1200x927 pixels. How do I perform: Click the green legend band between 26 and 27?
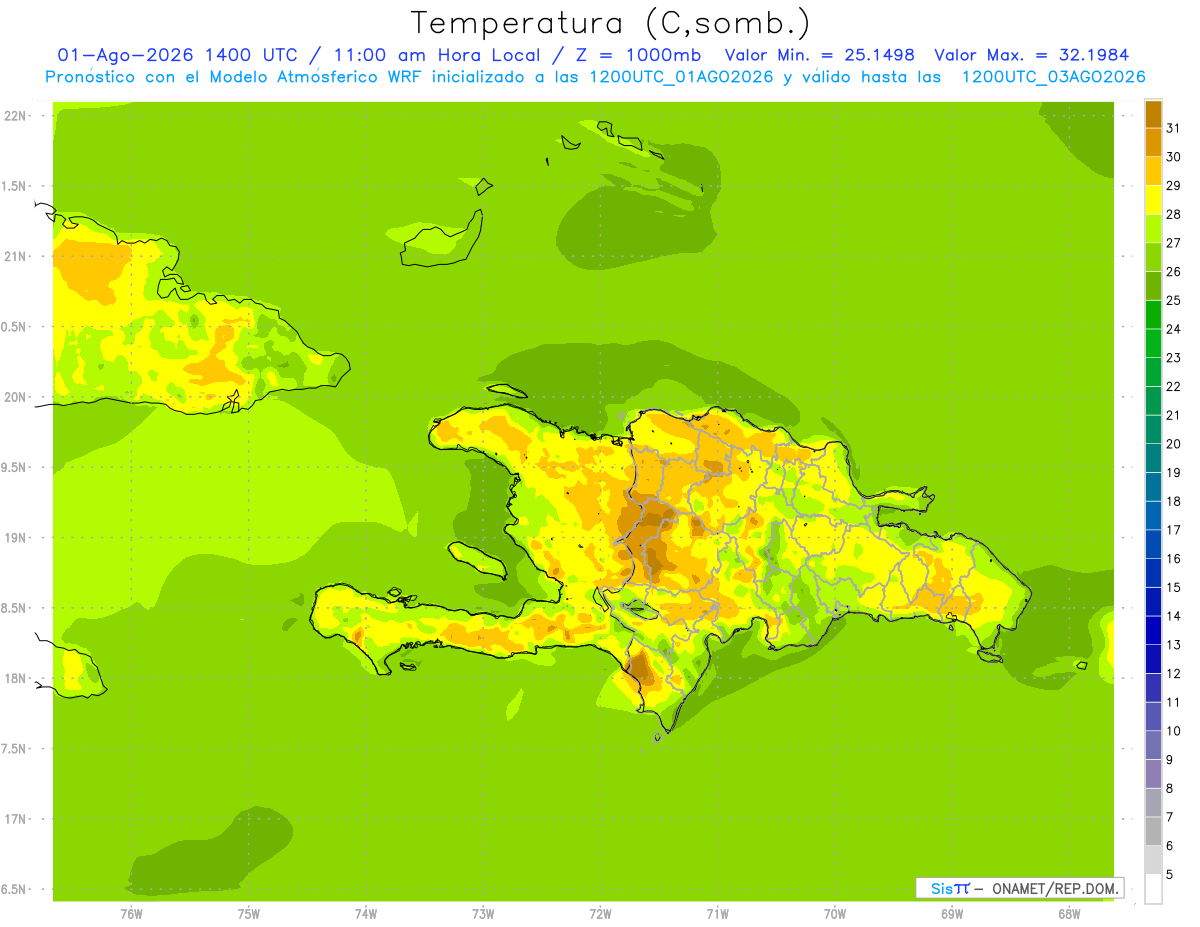click(x=1153, y=257)
